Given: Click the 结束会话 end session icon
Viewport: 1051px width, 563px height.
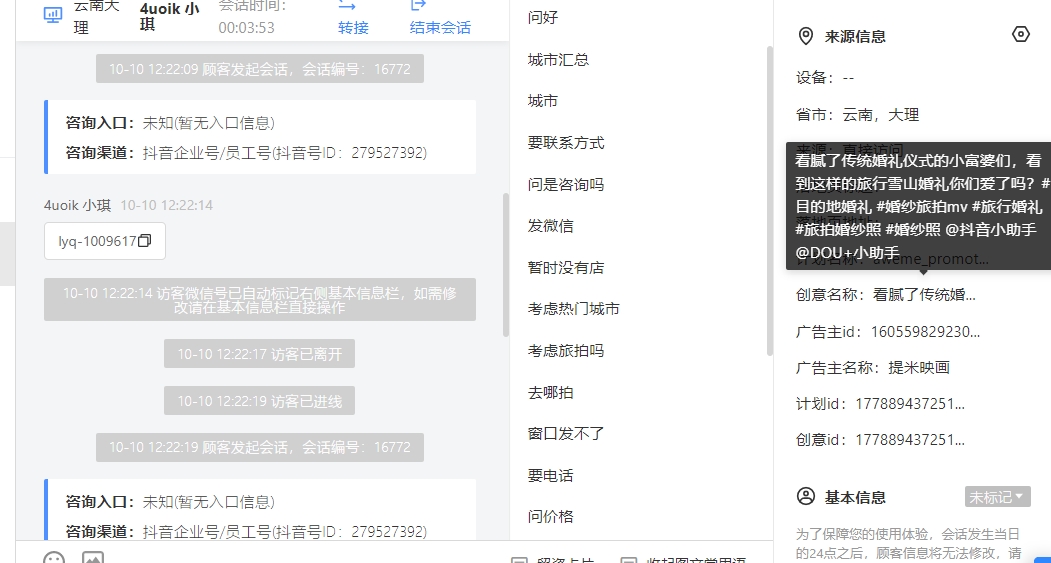Looking at the screenshot, I should coord(418,5).
